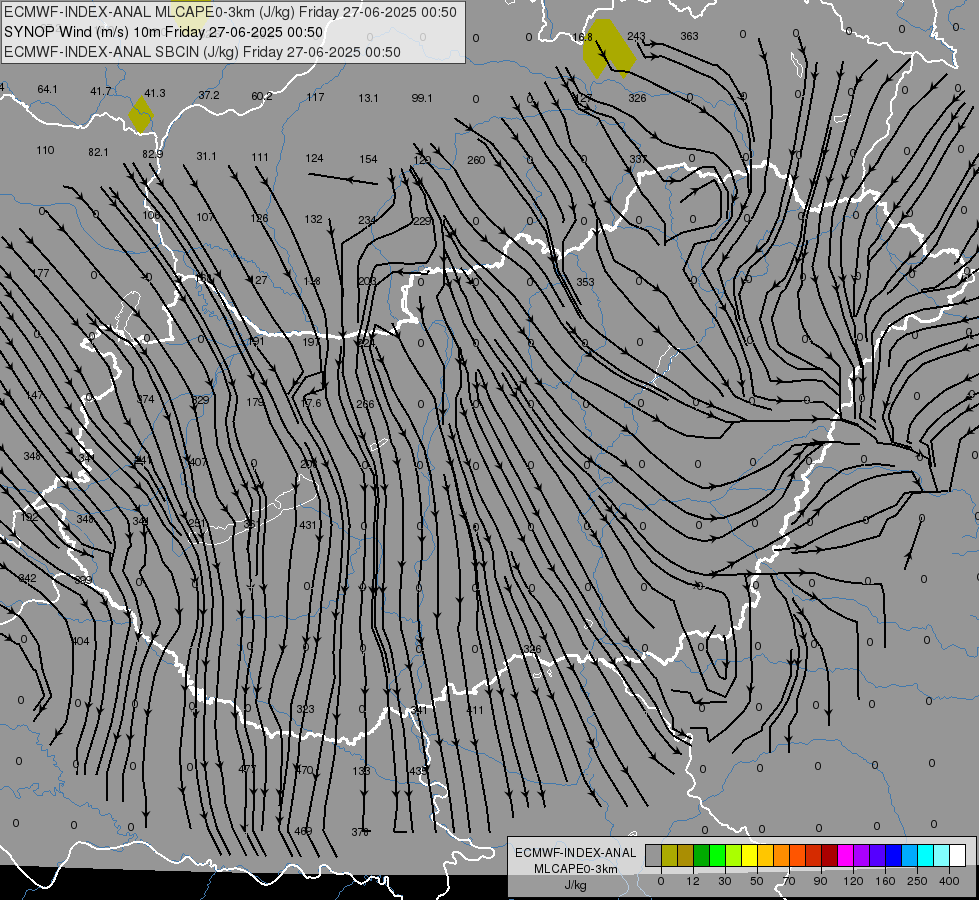Click the map value 243
Image resolution: width=979 pixels, height=900 pixels.
click(x=636, y=36)
